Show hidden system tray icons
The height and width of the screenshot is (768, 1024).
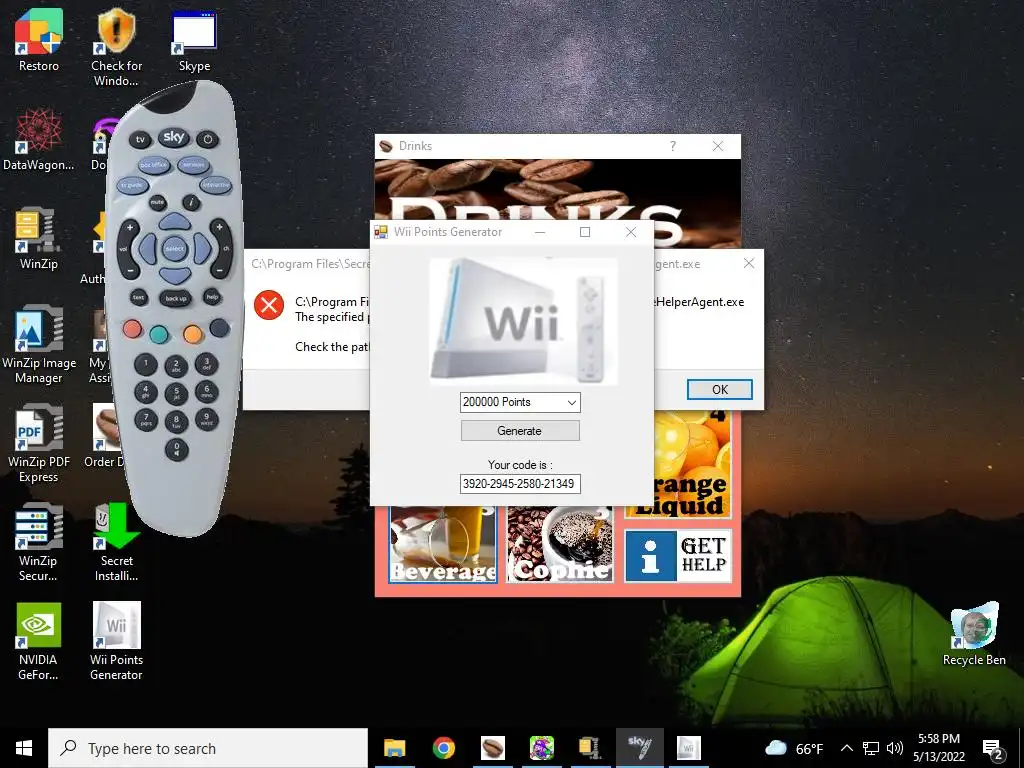[x=846, y=748]
